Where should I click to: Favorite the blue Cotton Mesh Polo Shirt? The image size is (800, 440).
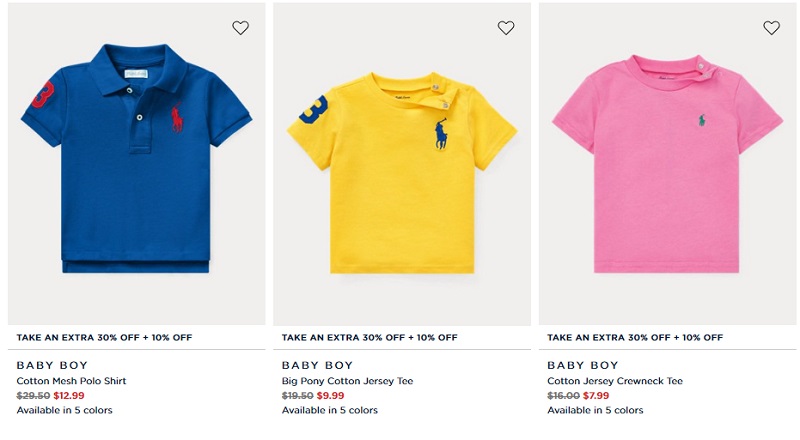(240, 28)
